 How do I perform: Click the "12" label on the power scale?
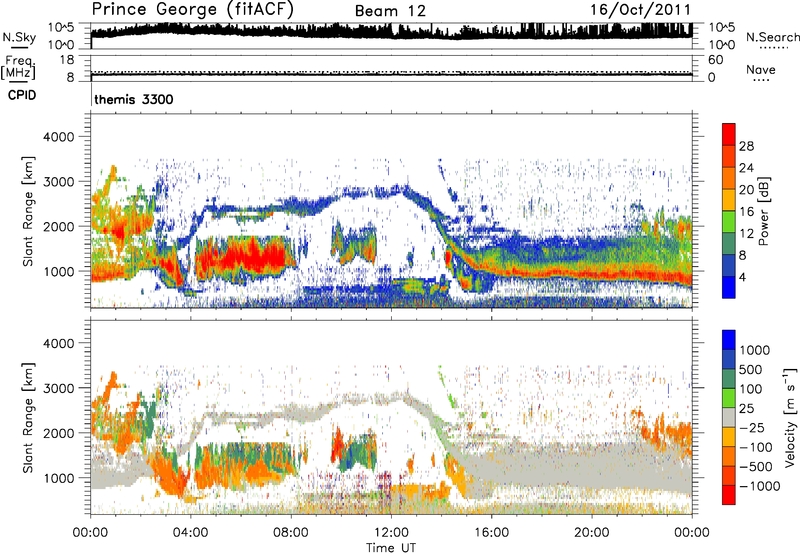coord(746,234)
